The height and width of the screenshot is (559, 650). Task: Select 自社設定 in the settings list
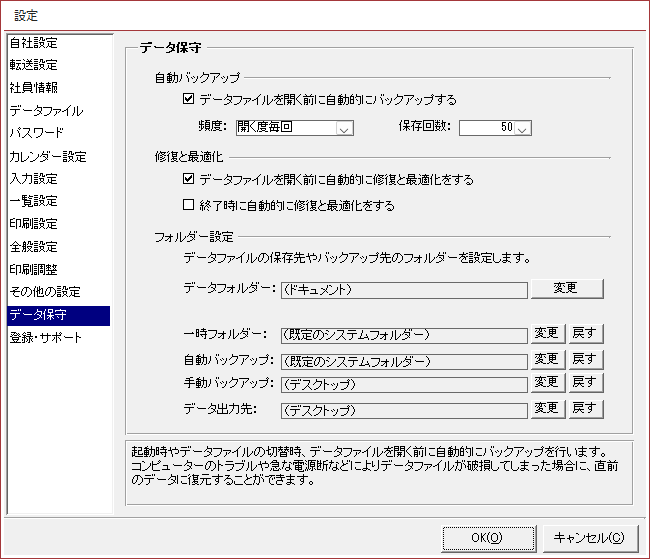click(34, 43)
